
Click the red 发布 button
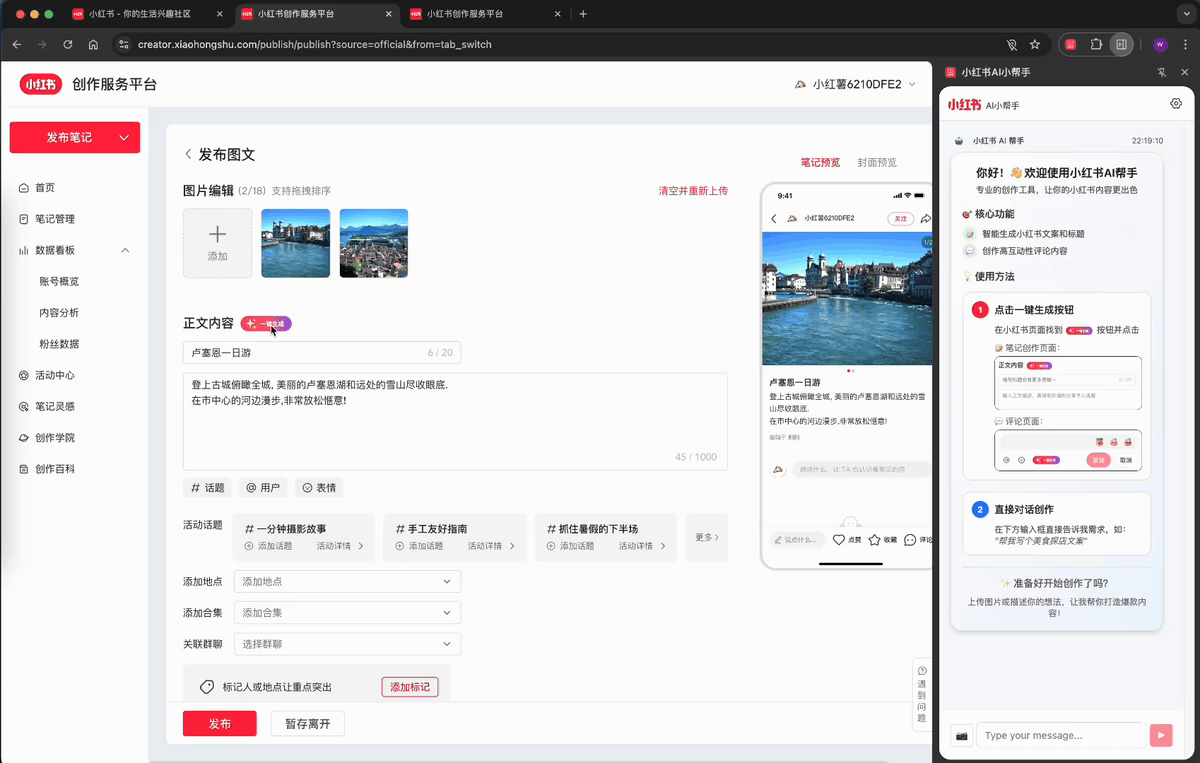[x=219, y=724]
